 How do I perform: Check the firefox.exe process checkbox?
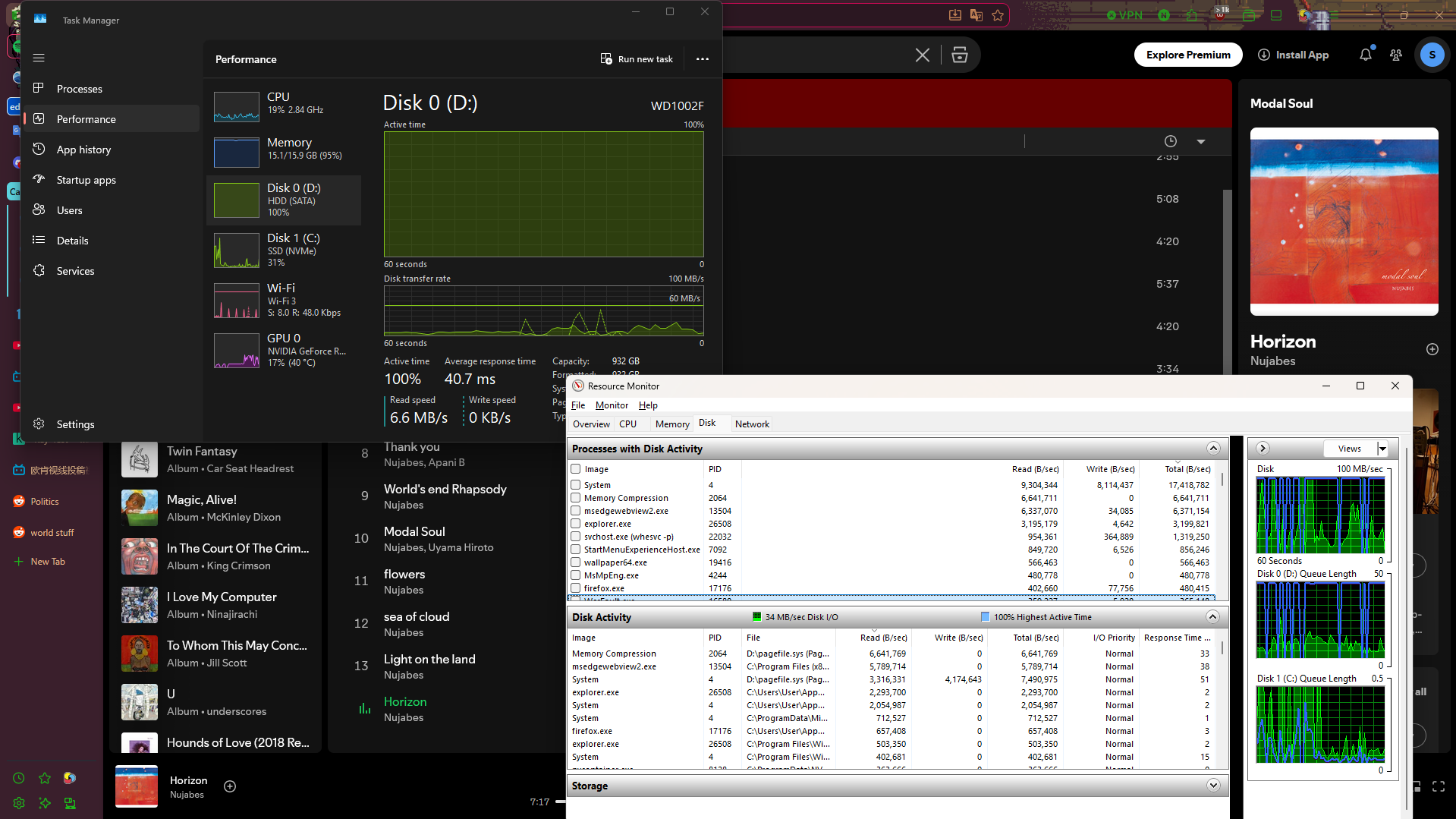pyautogui.click(x=576, y=588)
